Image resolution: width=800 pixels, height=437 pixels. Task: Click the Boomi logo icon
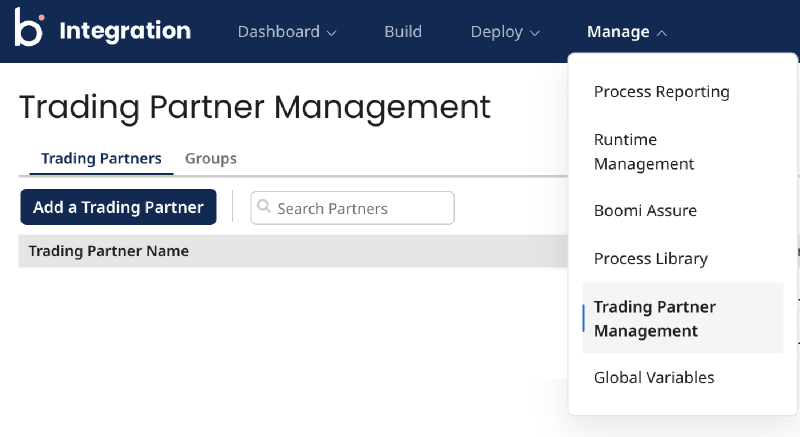tap(29, 27)
